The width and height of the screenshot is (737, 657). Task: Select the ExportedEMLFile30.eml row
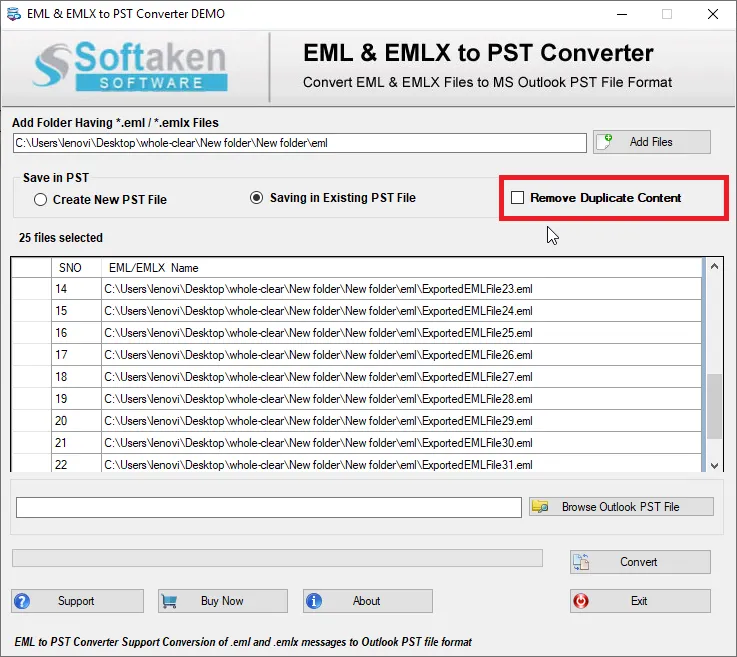point(356,443)
